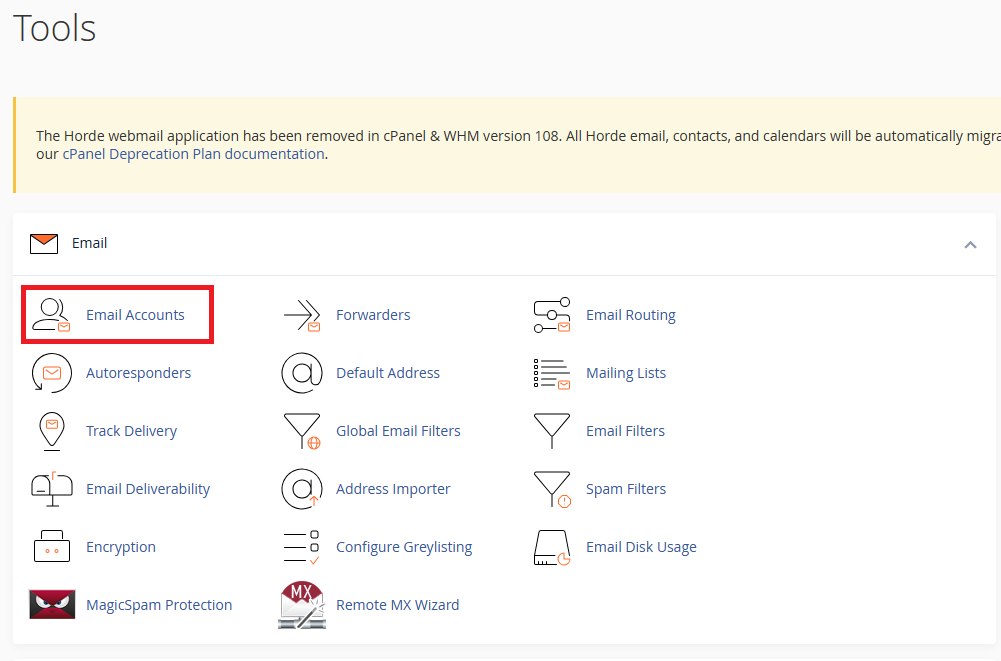This screenshot has width=1001, height=661.
Task: Click the Email section envelope icon
Action: click(44, 243)
